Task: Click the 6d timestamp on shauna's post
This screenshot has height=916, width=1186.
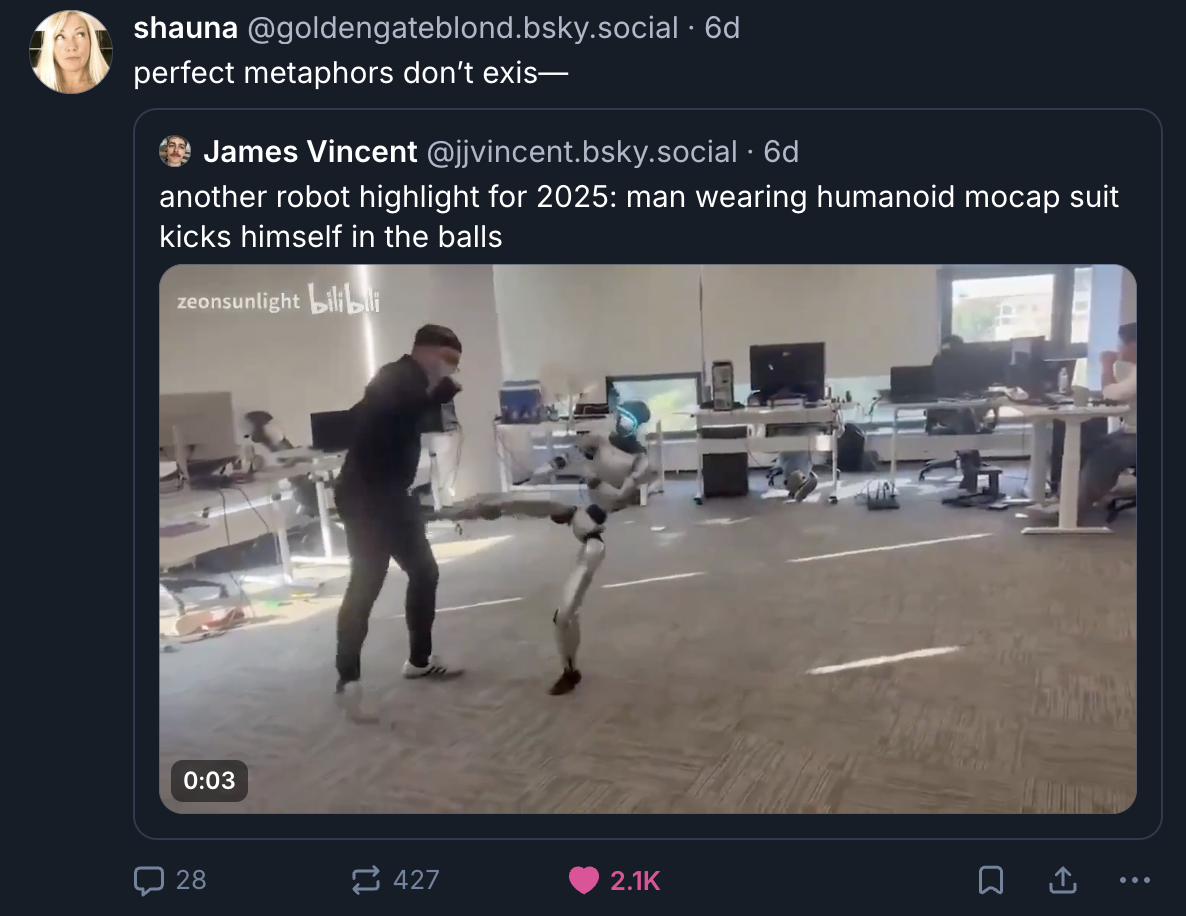Action: coord(722,28)
